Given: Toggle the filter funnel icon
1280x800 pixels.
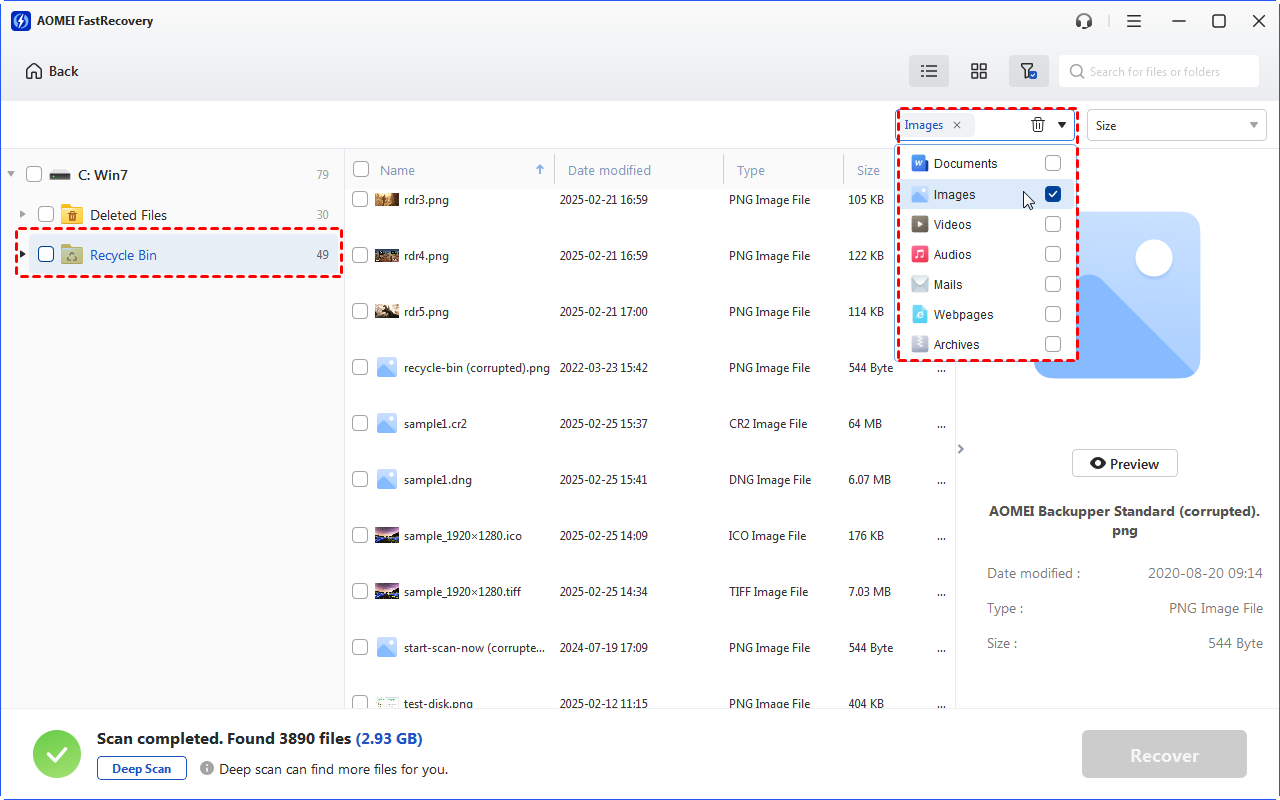Looking at the screenshot, I should pos(1028,71).
